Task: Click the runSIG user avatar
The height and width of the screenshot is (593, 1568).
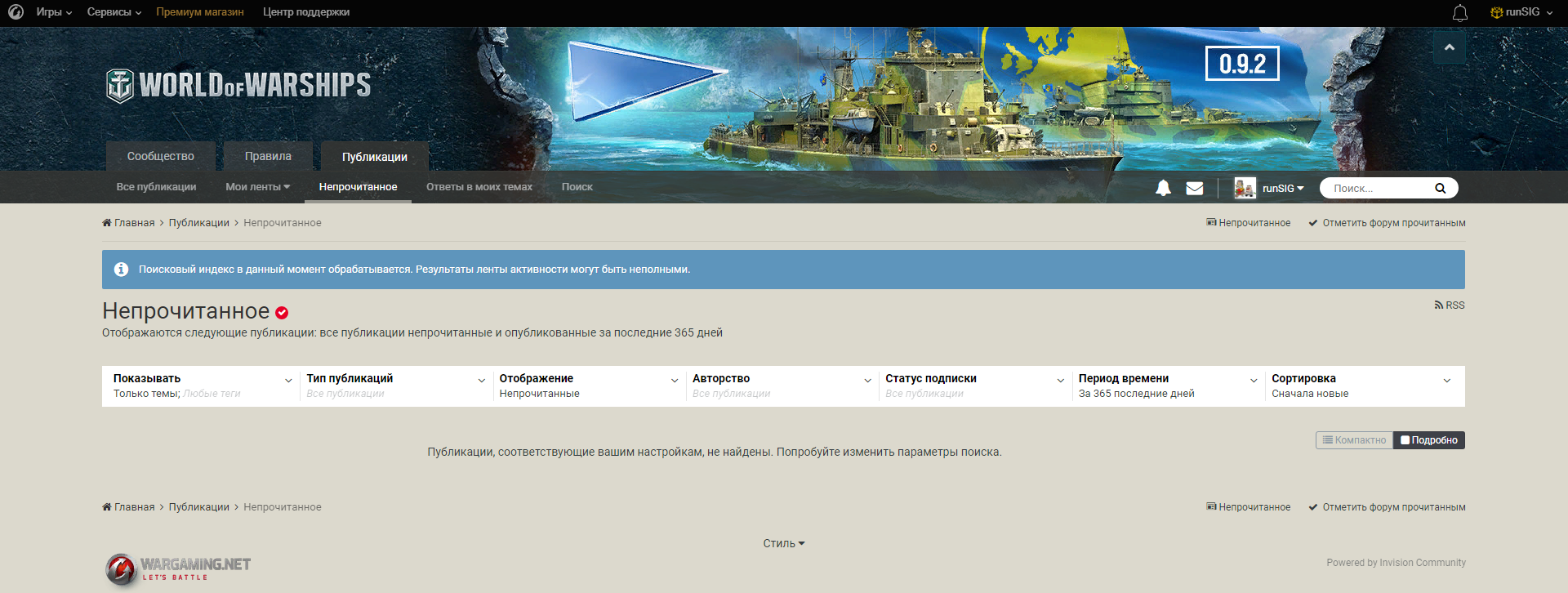Action: tap(1245, 188)
